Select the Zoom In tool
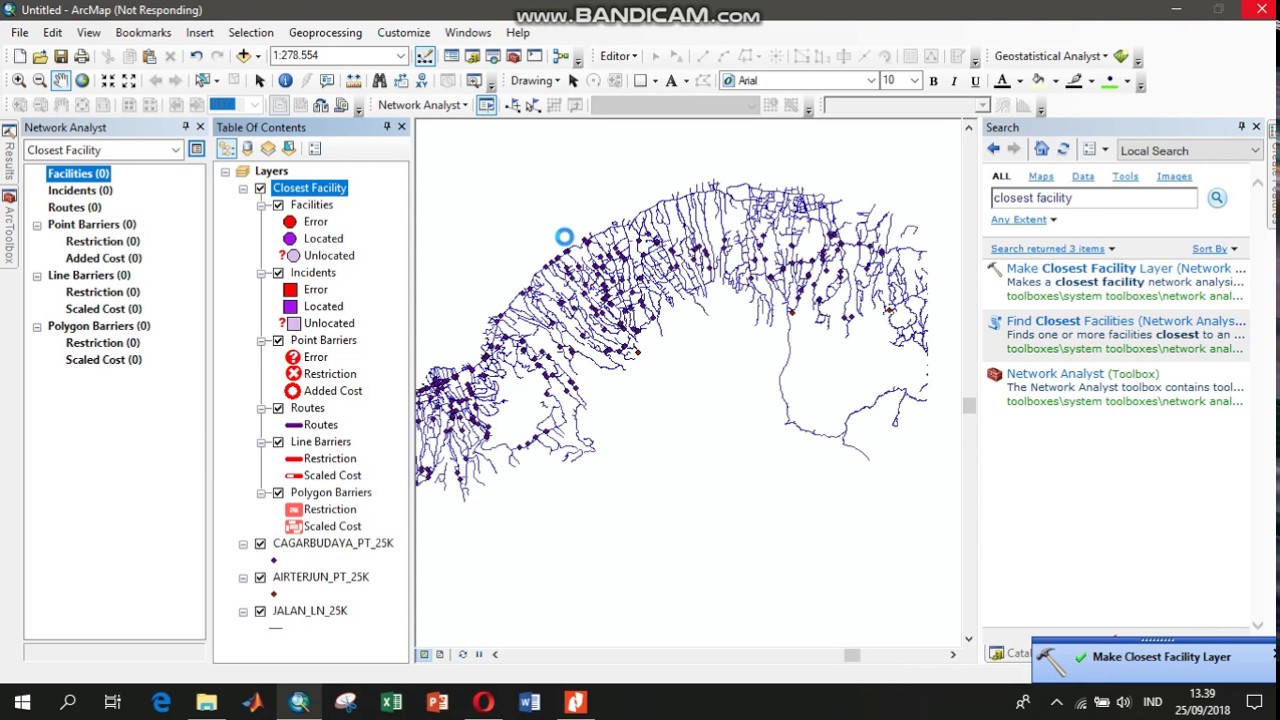 click(19, 81)
